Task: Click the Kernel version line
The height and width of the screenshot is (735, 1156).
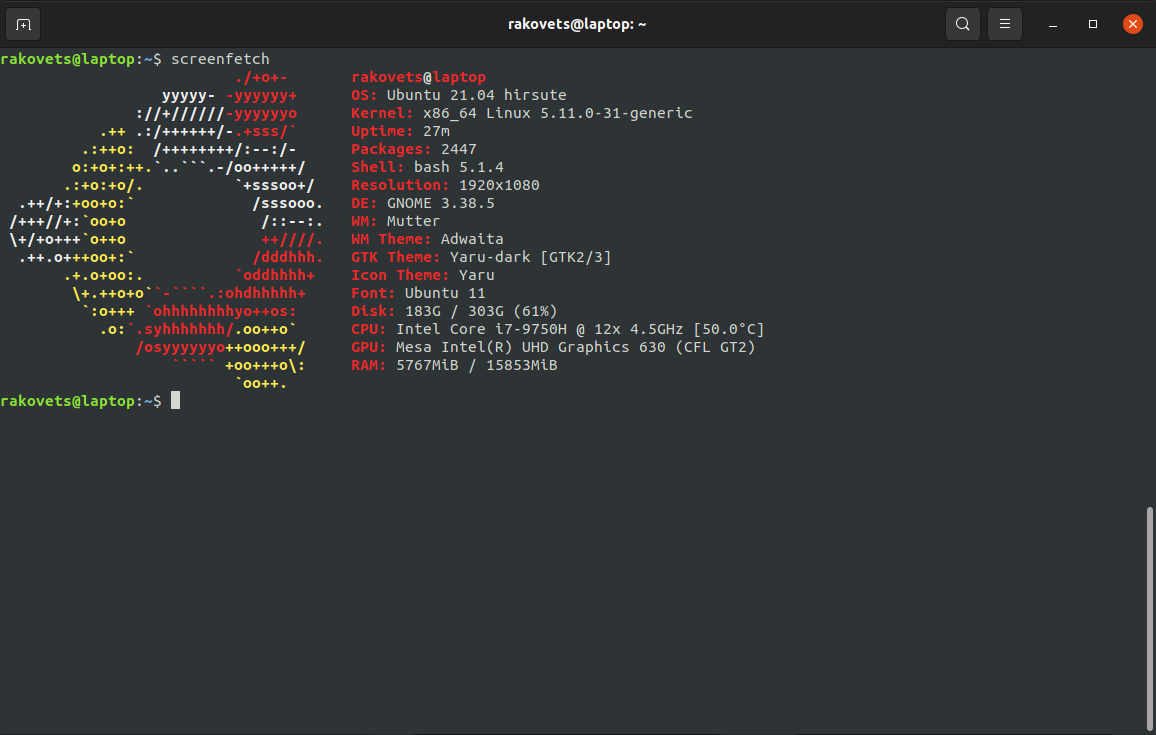Action: pos(522,113)
